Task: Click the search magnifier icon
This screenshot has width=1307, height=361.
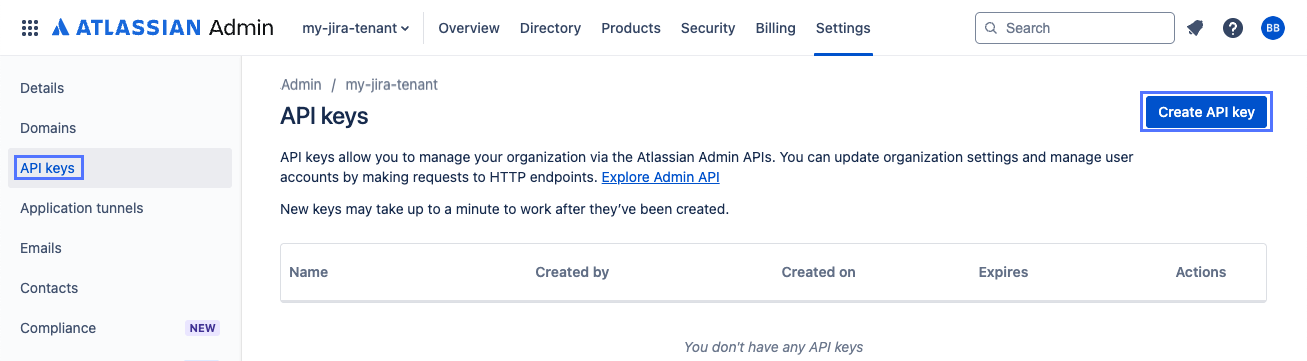Action: (991, 28)
